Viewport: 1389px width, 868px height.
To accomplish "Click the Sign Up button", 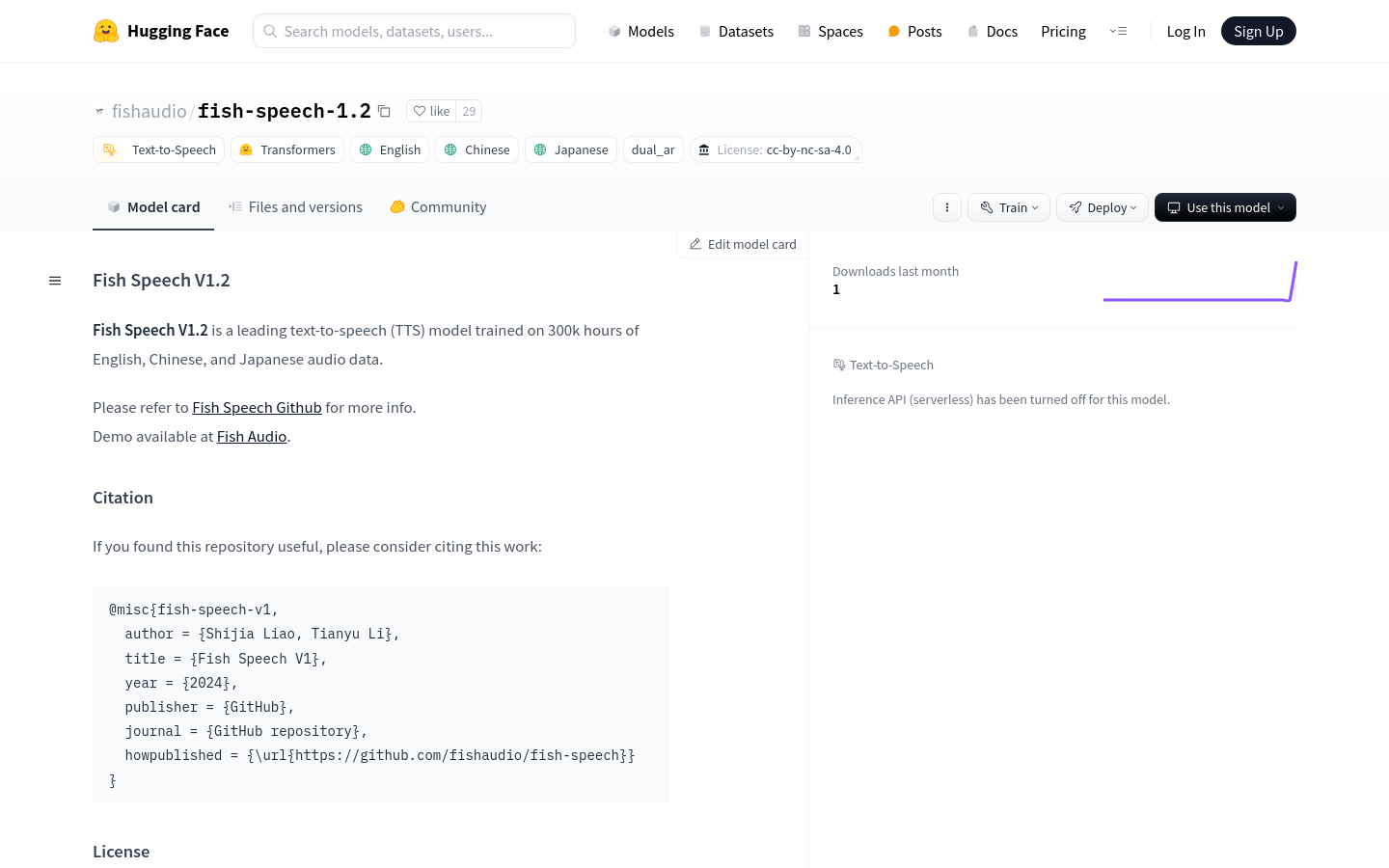I will [x=1258, y=31].
